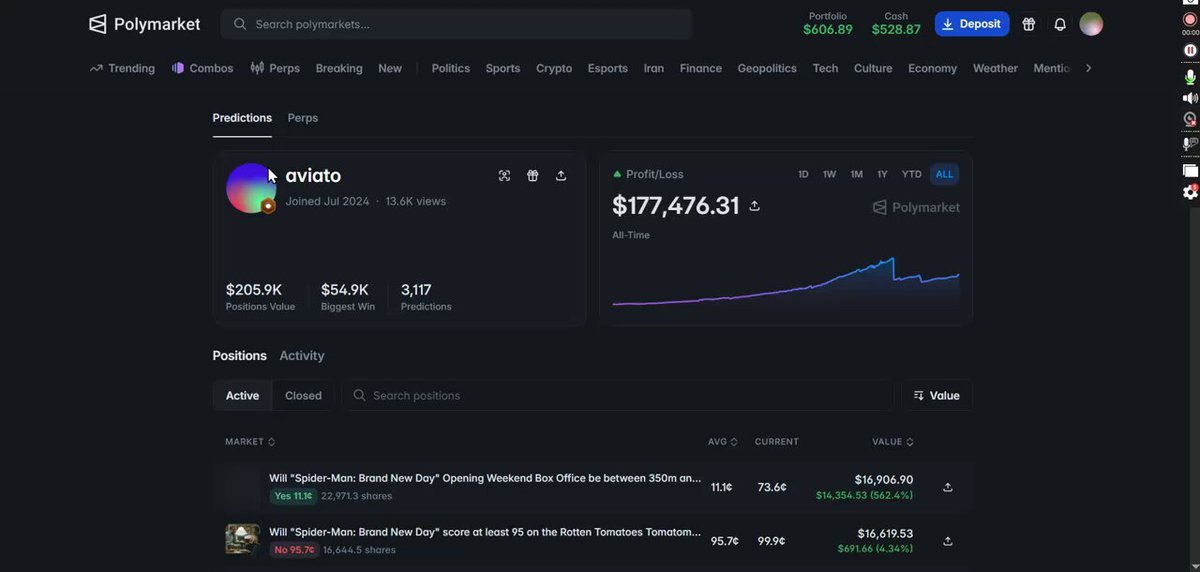1200x572 pixels.
Task: Select the 1Y profit range
Action: pyautogui.click(x=882, y=174)
